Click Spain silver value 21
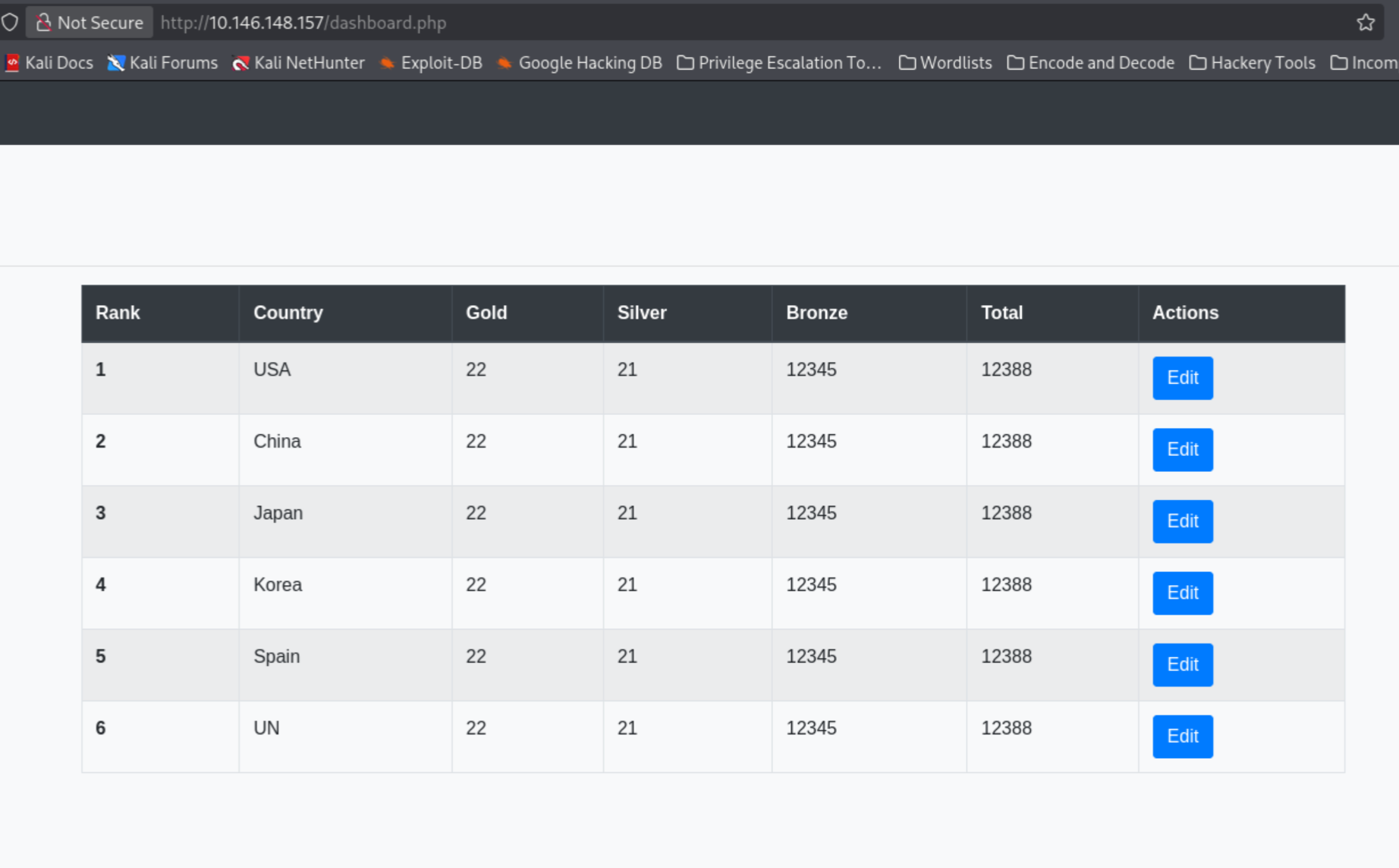 627,656
